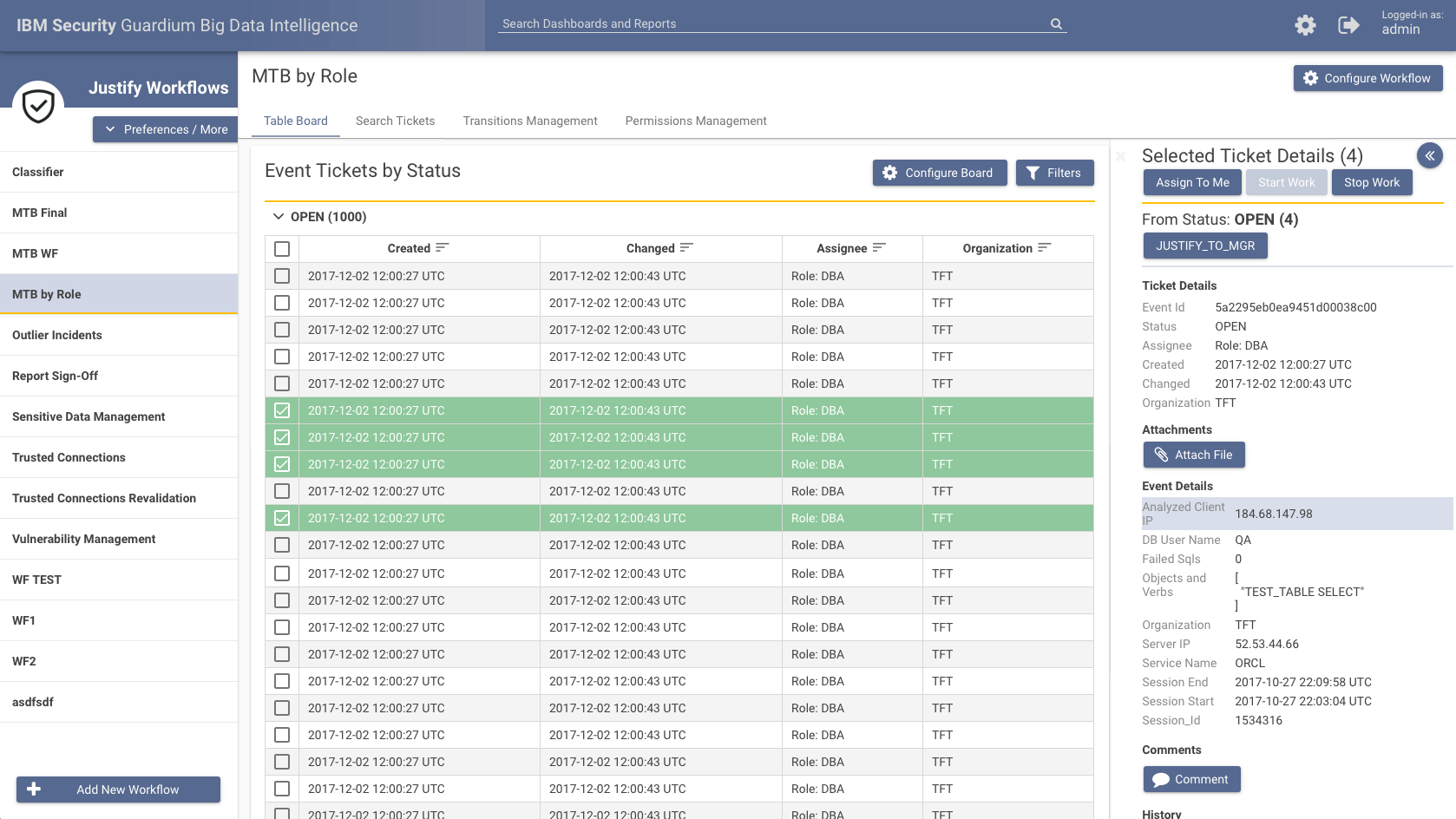This screenshot has height=819, width=1456.
Task: Click the JUSTIFY_TO_MGR transition button
Action: (x=1204, y=246)
